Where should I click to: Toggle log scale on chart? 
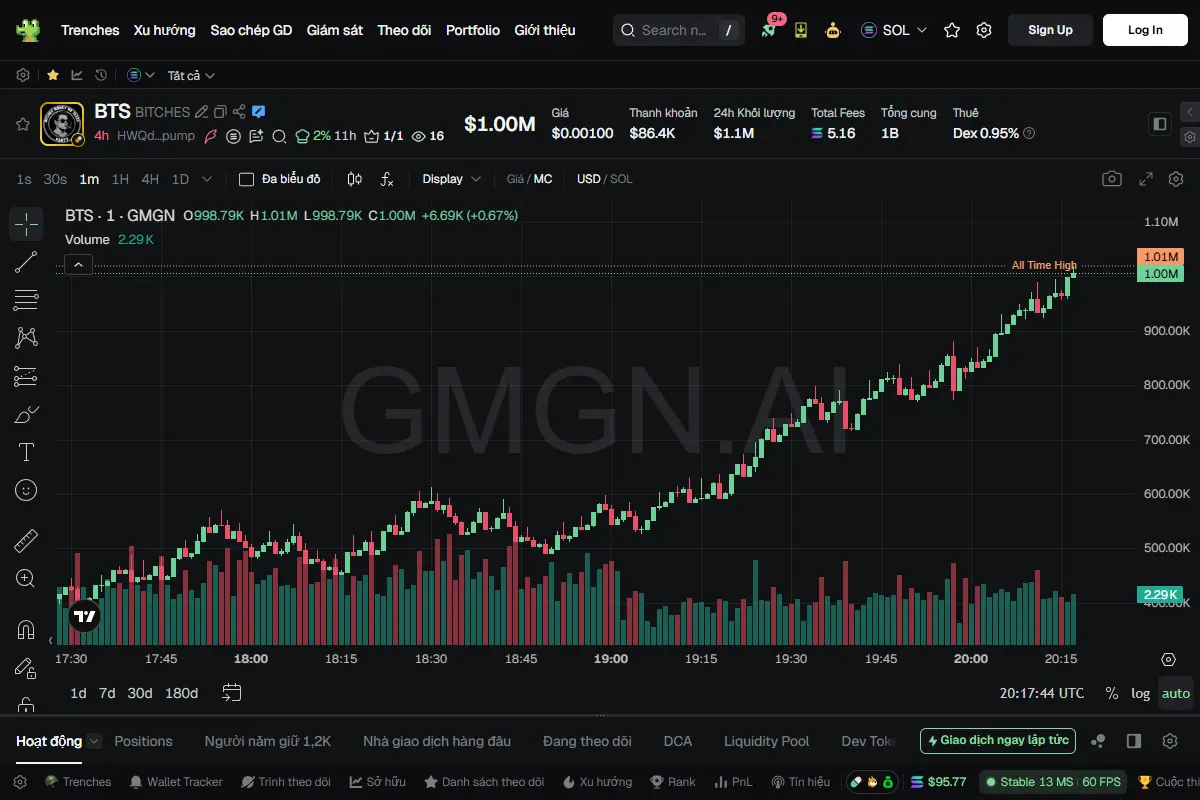pyautogui.click(x=1140, y=693)
